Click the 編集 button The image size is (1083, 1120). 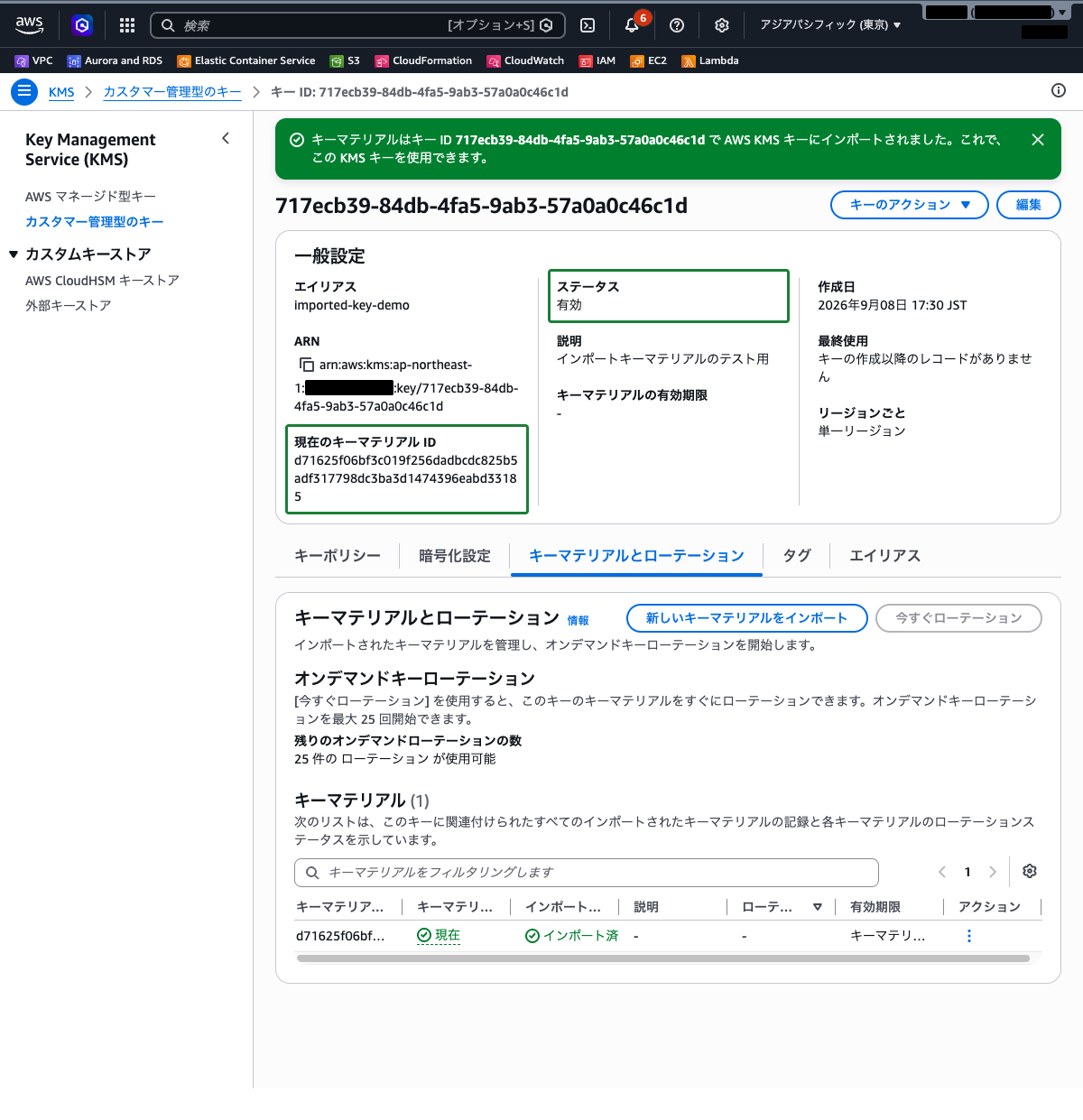pos(1029,205)
